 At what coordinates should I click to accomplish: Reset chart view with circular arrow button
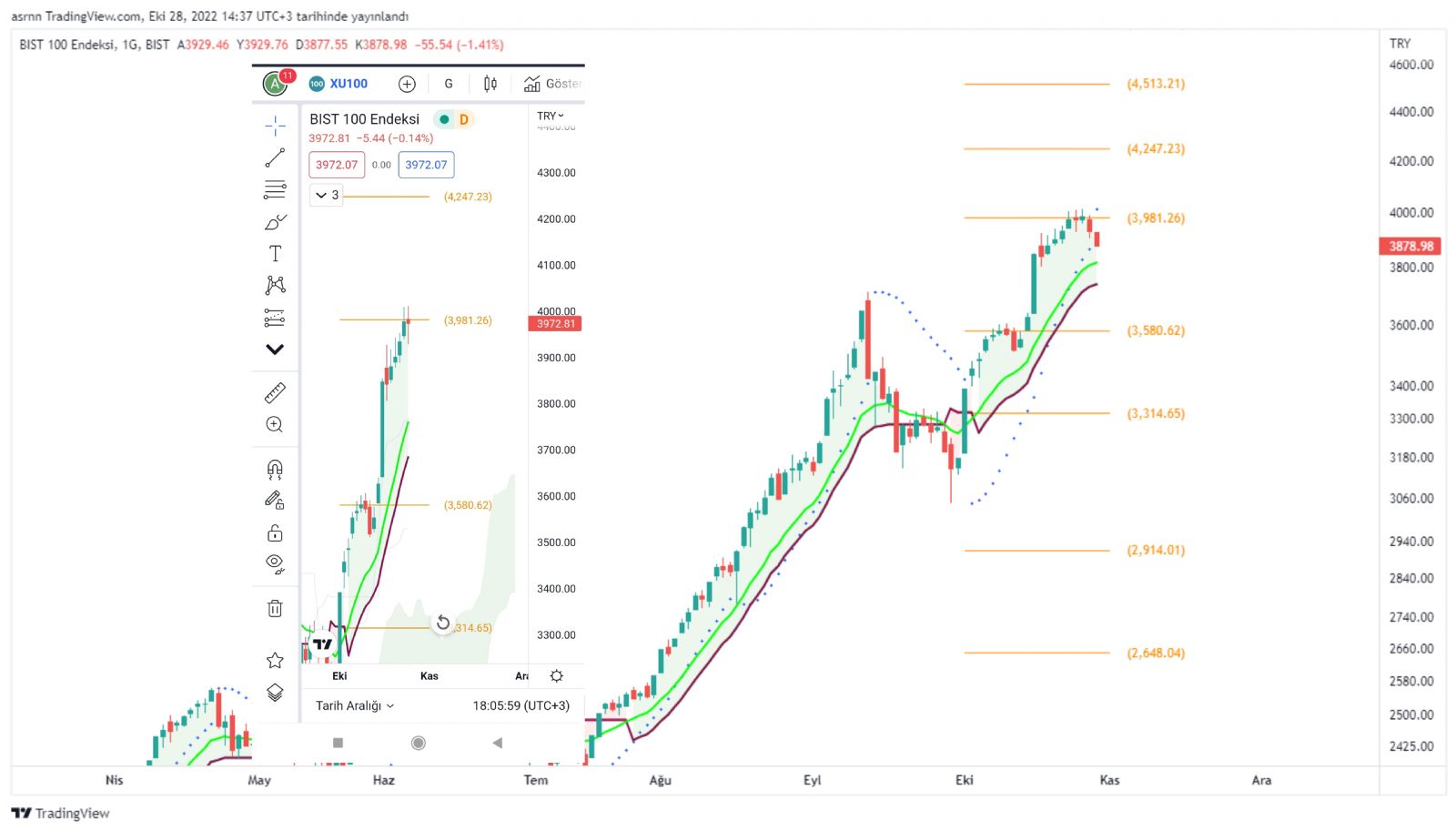click(x=443, y=623)
